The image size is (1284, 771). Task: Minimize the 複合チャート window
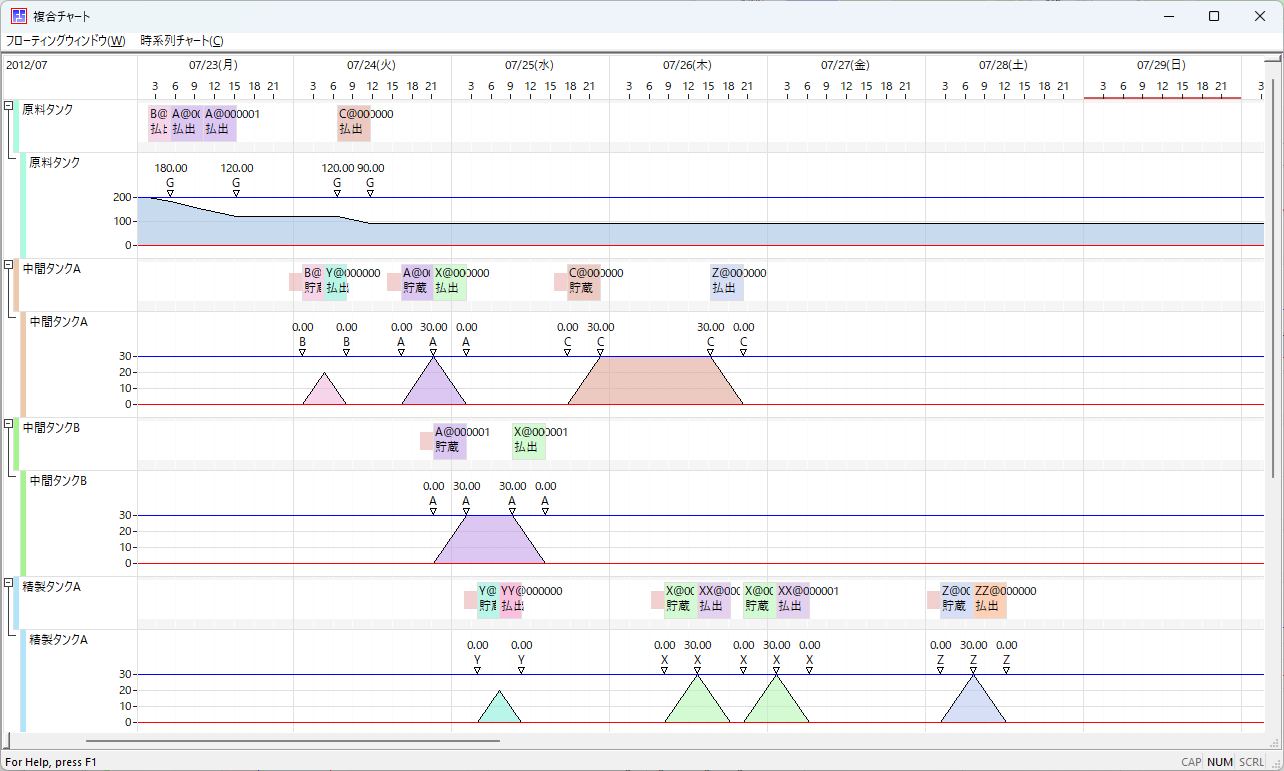(1168, 16)
